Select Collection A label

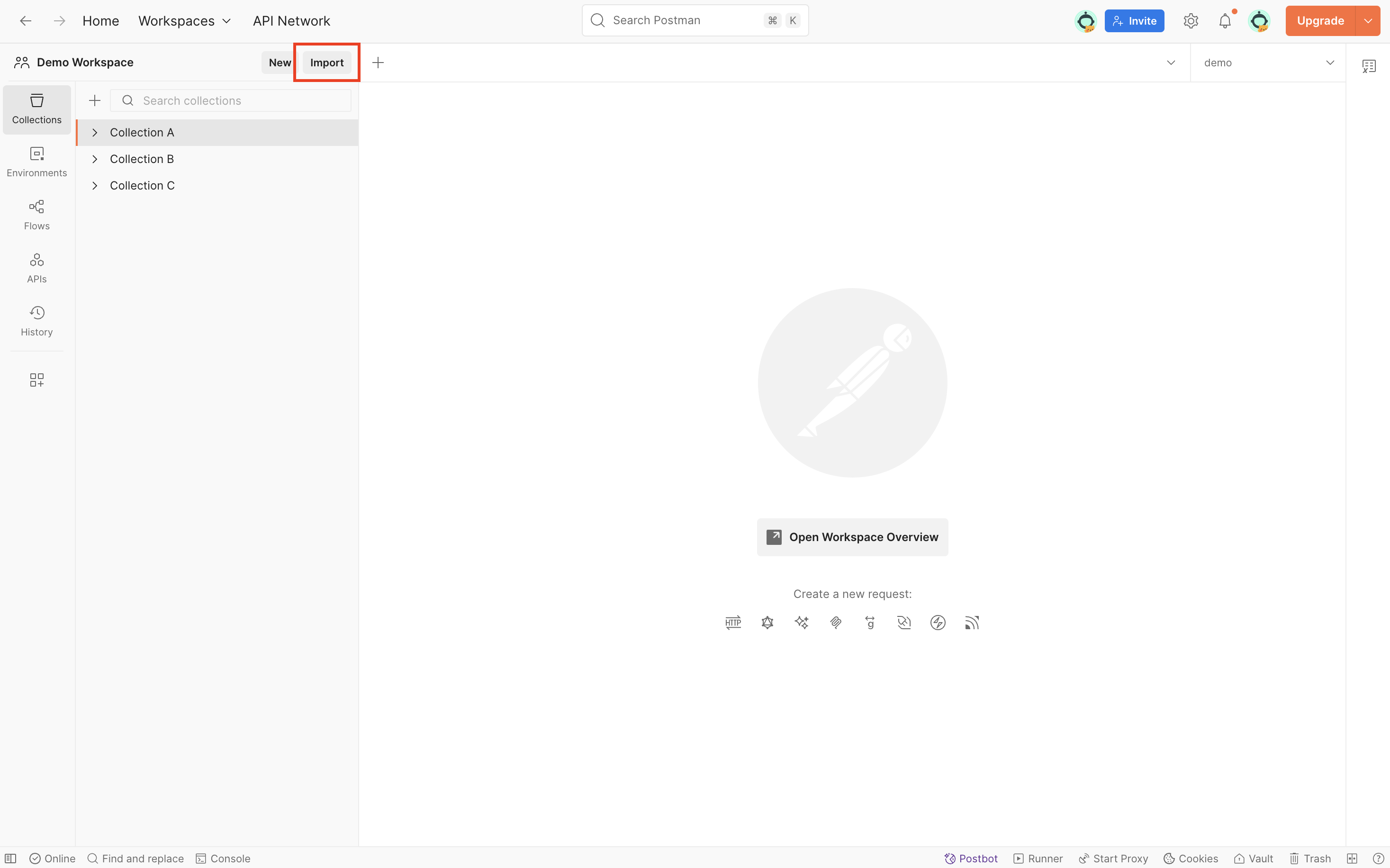pos(142,133)
